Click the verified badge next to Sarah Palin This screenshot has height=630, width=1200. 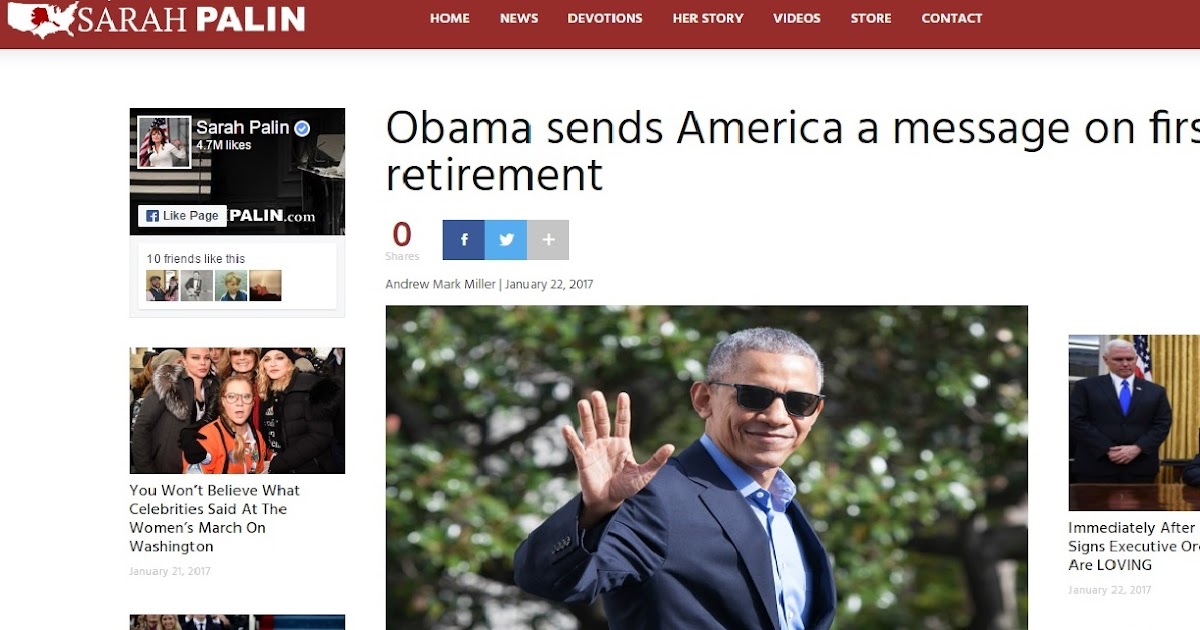302,128
